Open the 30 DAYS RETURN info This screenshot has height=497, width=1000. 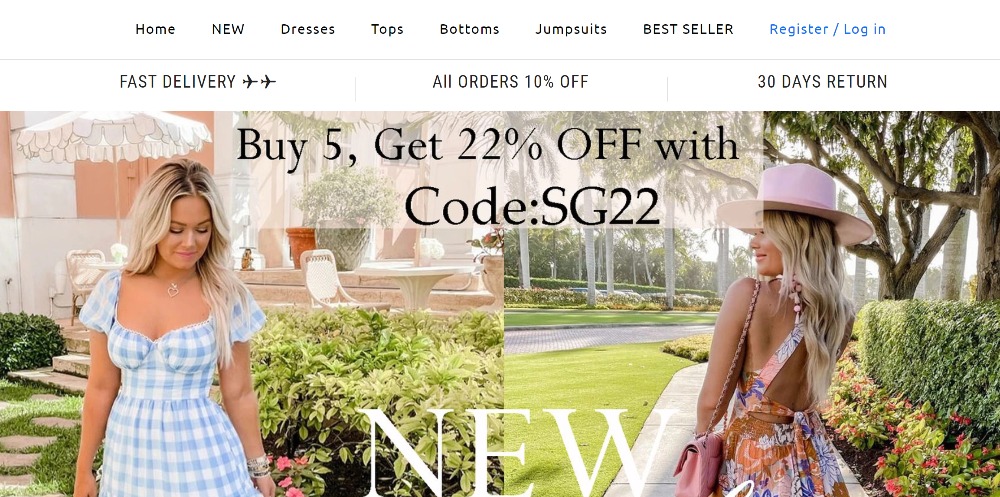[x=822, y=82]
